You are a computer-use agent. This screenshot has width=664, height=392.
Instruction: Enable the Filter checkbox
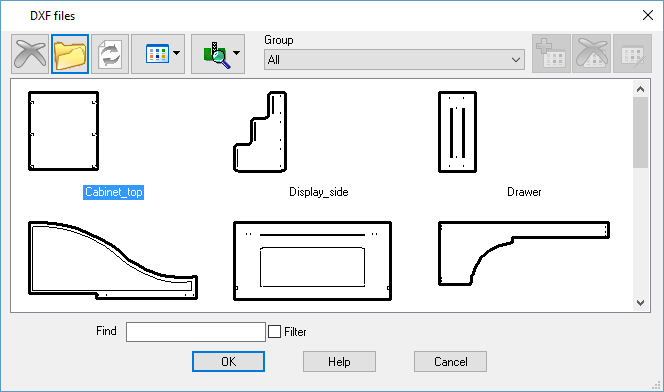274,331
